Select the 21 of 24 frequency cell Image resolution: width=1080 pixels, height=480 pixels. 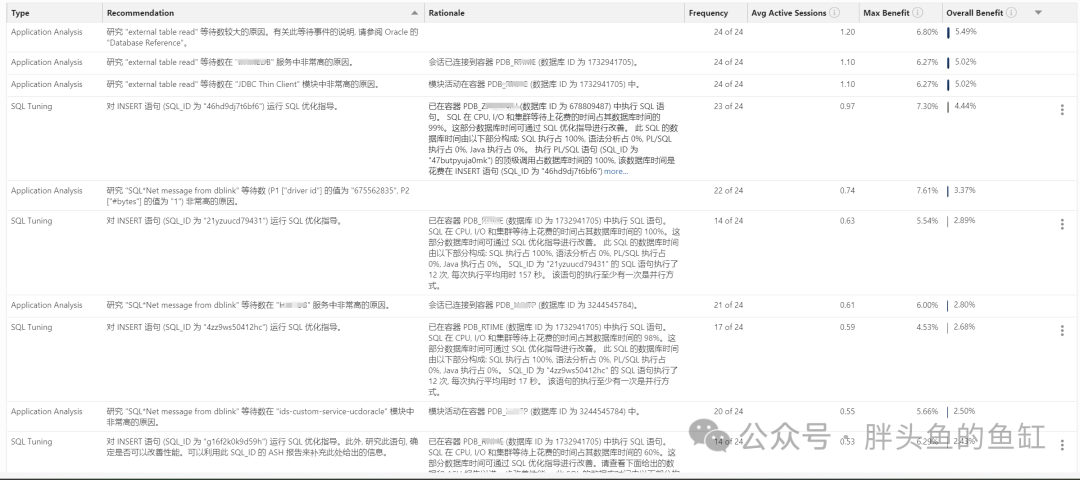click(x=729, y=305)
